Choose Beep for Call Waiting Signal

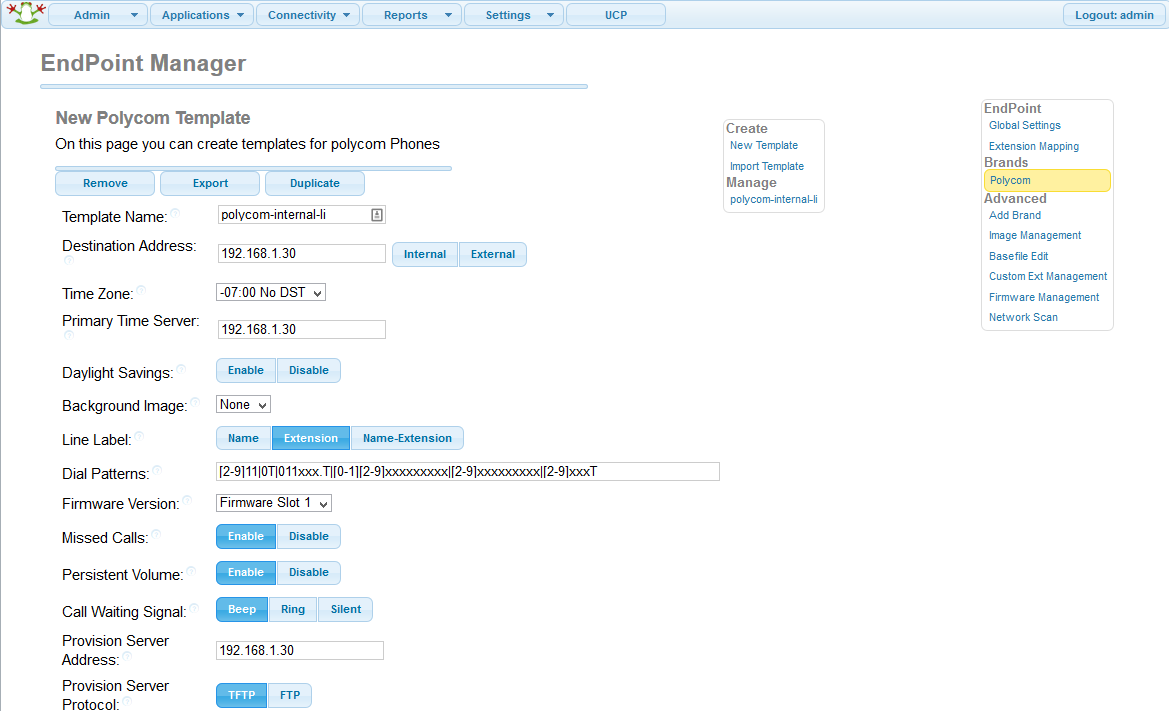point(242,610)
